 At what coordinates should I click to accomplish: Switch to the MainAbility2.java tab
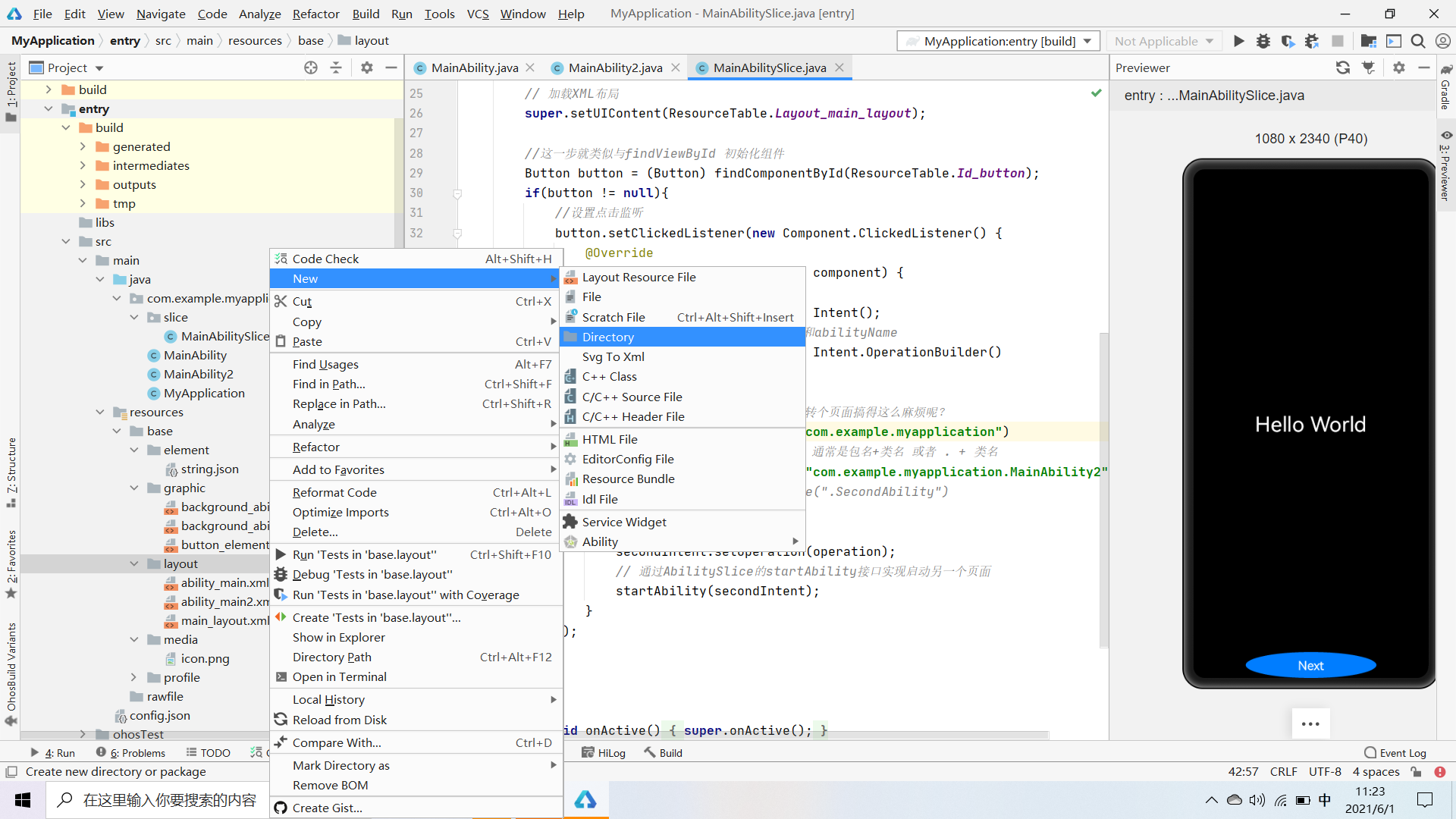pos(615,67)
